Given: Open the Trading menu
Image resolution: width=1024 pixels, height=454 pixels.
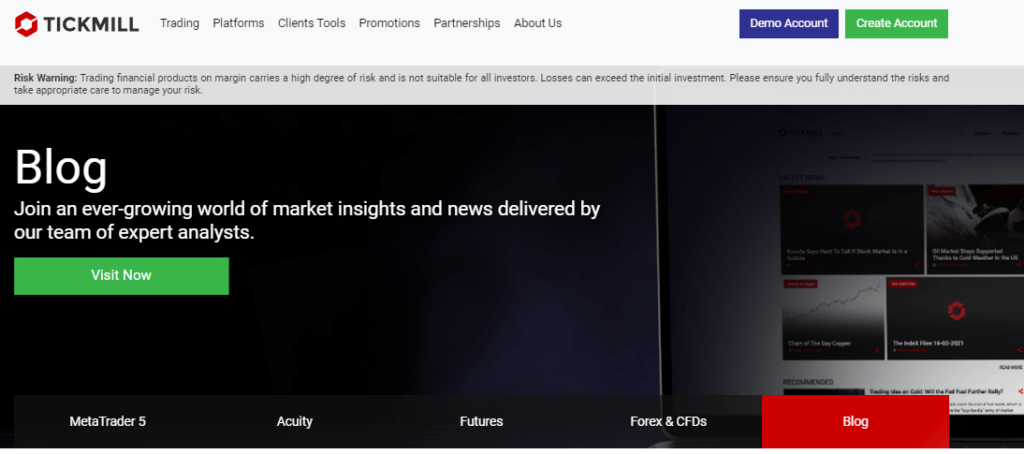Looking at the screenshot, I should [x=180, y=23].
